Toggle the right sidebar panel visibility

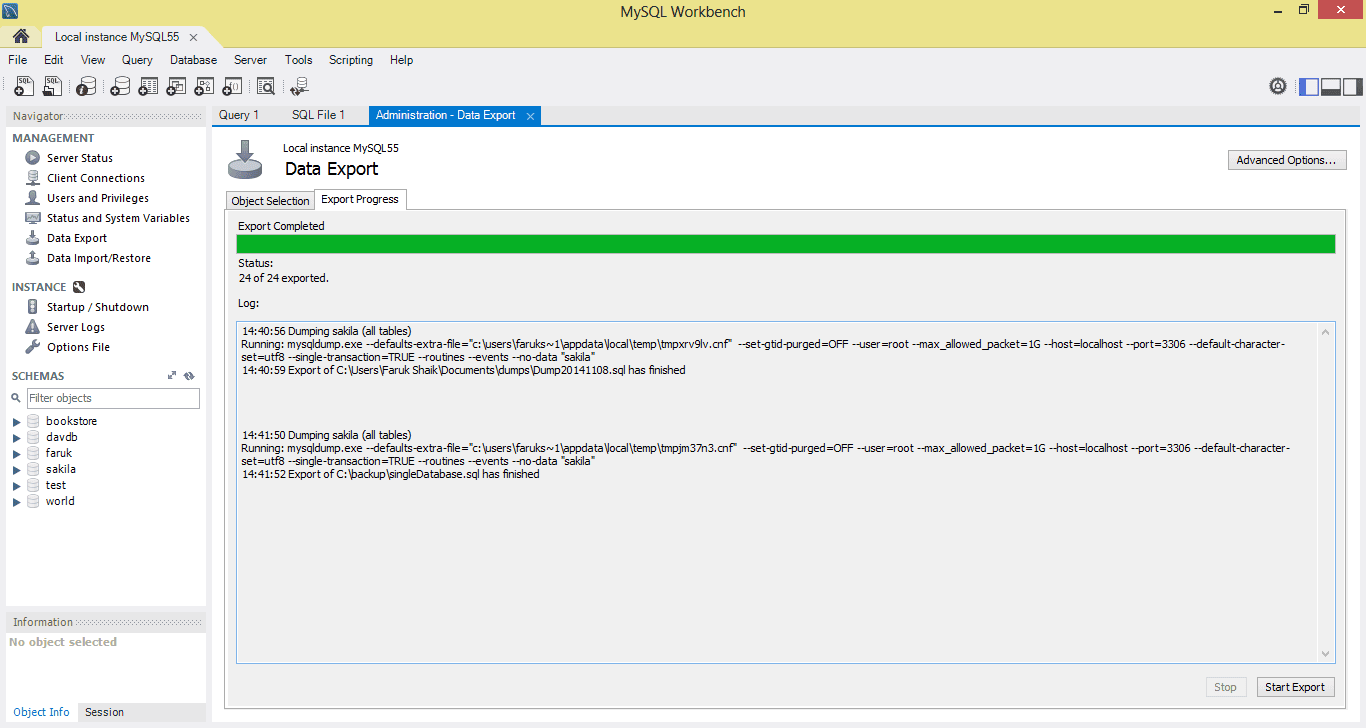(x=1353, y=87)
